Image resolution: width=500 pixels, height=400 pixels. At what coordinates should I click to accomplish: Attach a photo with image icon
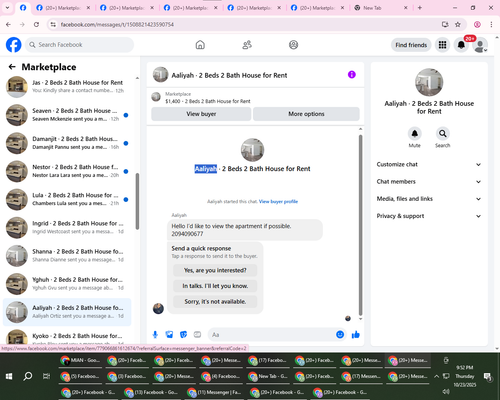click(x=169, y=334)
